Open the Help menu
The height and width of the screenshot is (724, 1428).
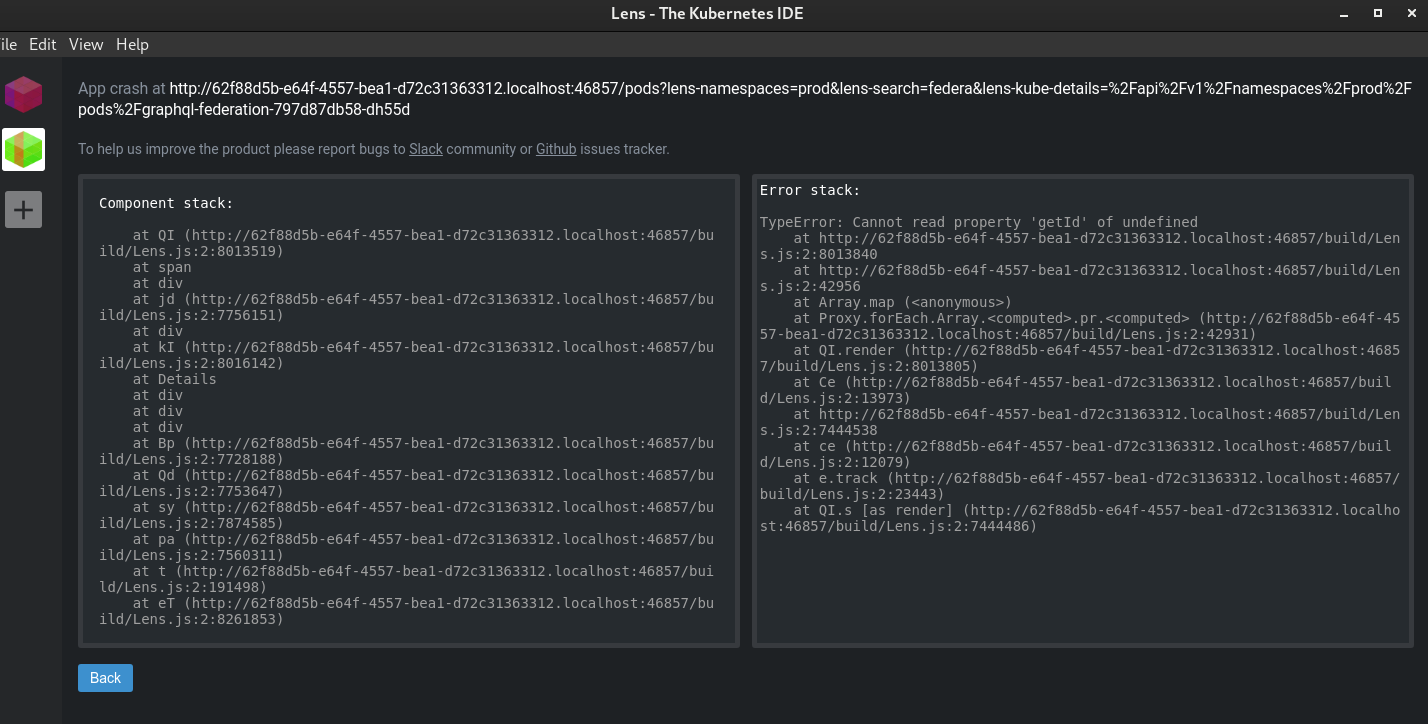point(132,44)
